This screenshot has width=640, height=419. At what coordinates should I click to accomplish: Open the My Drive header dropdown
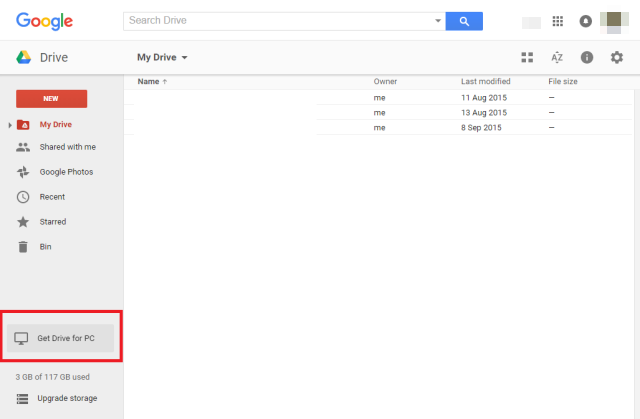pyautogui.click(x=162, y=57)
